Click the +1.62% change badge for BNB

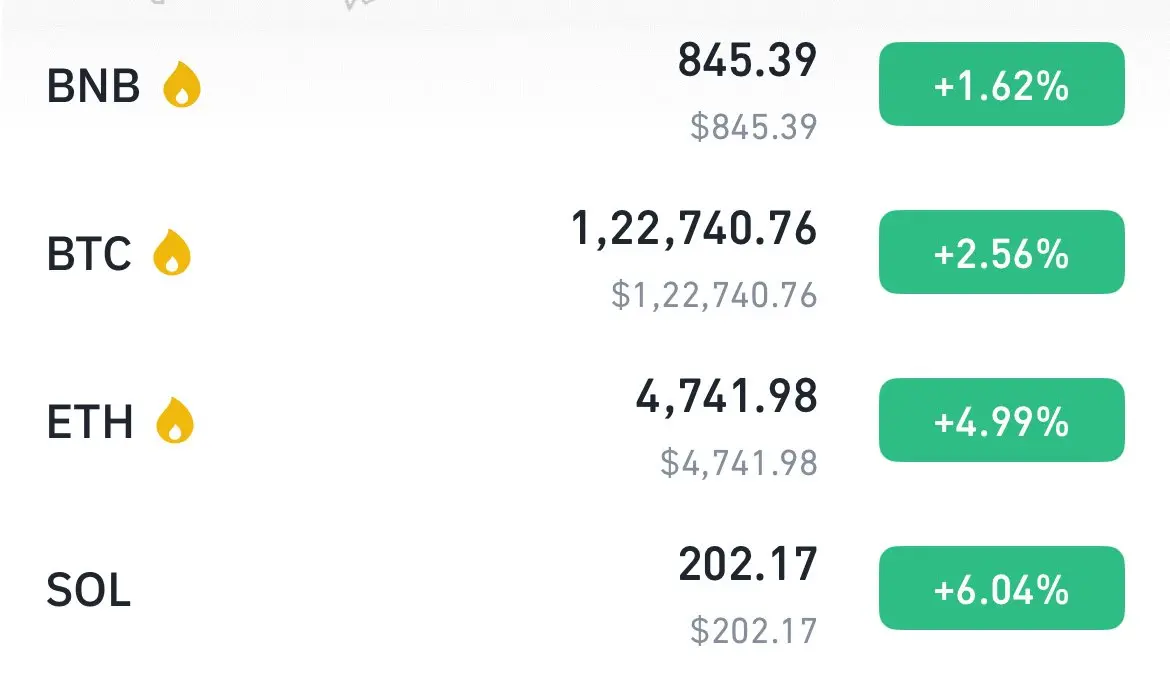point(1001,84)
